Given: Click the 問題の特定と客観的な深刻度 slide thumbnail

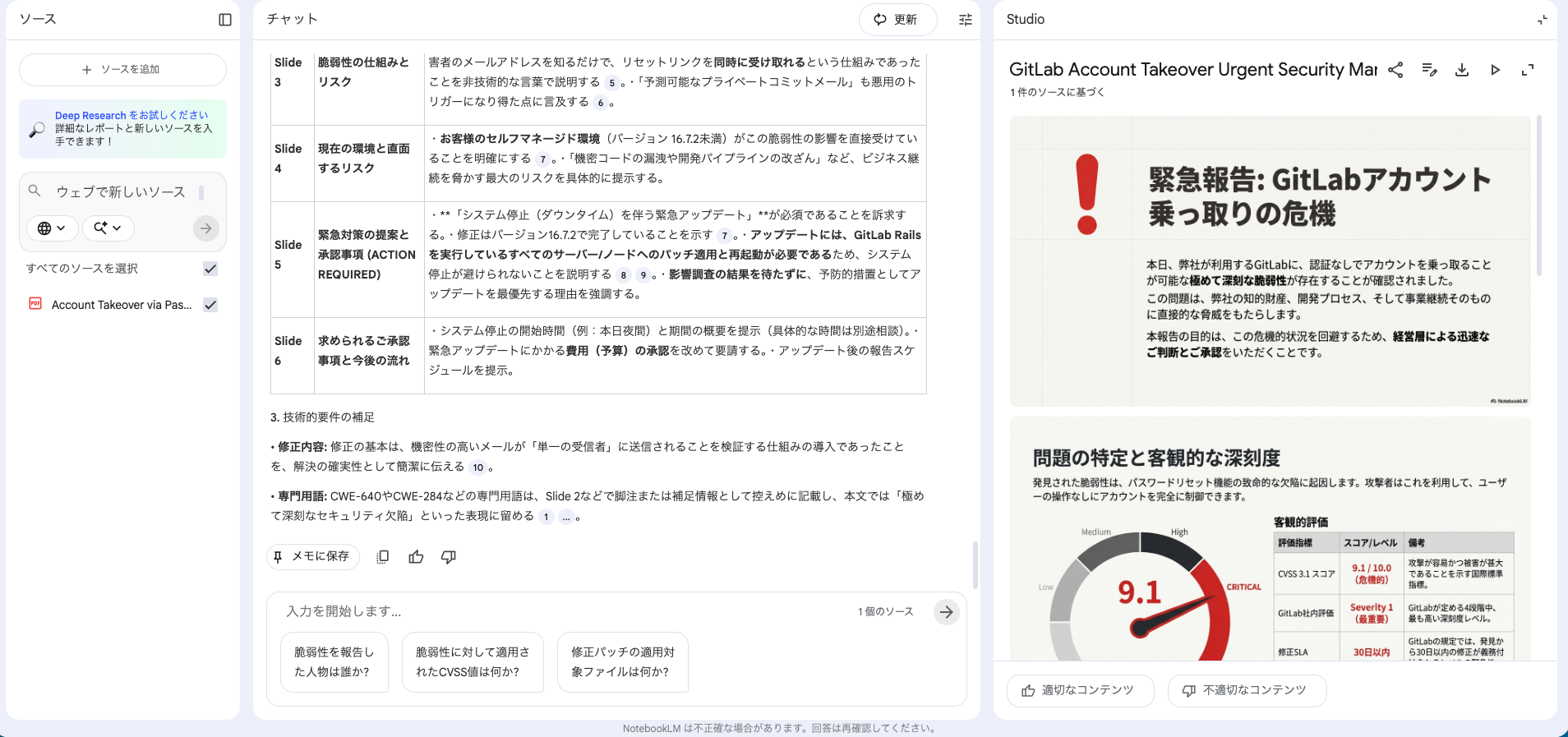Looking at the screenshot, I should (1271, 539).
